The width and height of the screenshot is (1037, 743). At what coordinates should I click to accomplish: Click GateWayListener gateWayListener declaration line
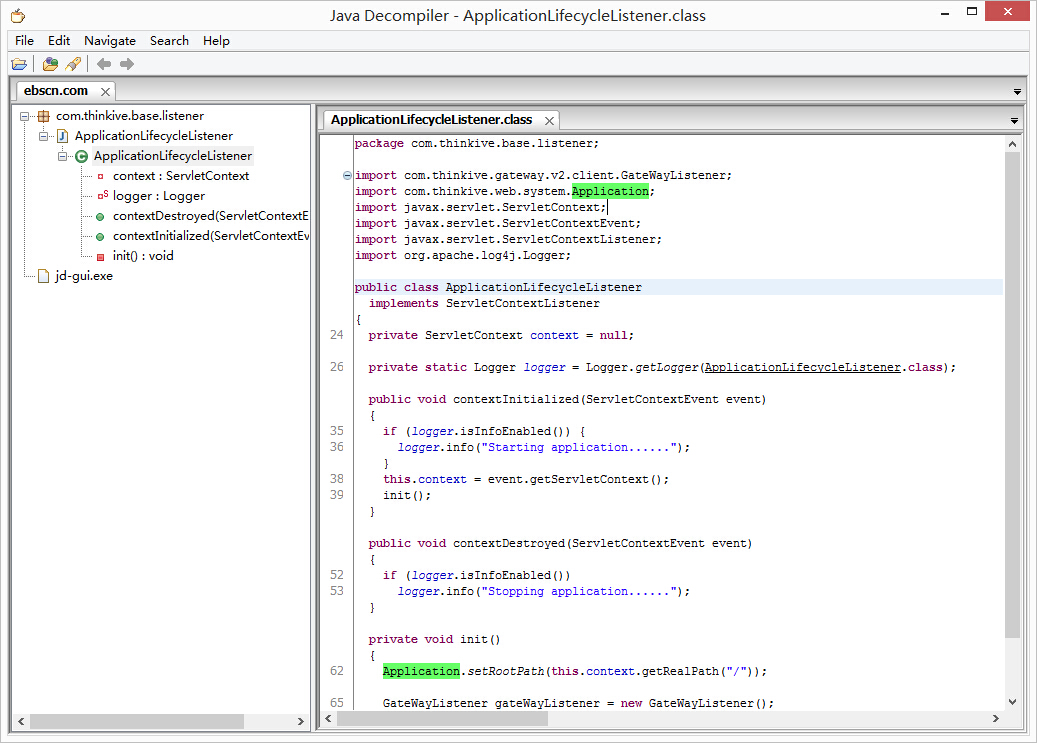click(x=578, y=703)
